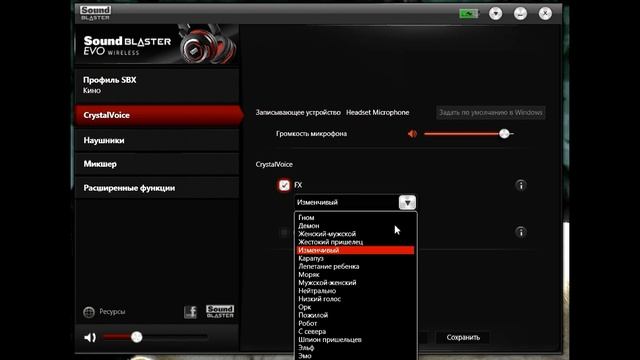
Task: Pick highlighted Изменчивый option in list
Action: pyautogui.click(x=355, y=250)
